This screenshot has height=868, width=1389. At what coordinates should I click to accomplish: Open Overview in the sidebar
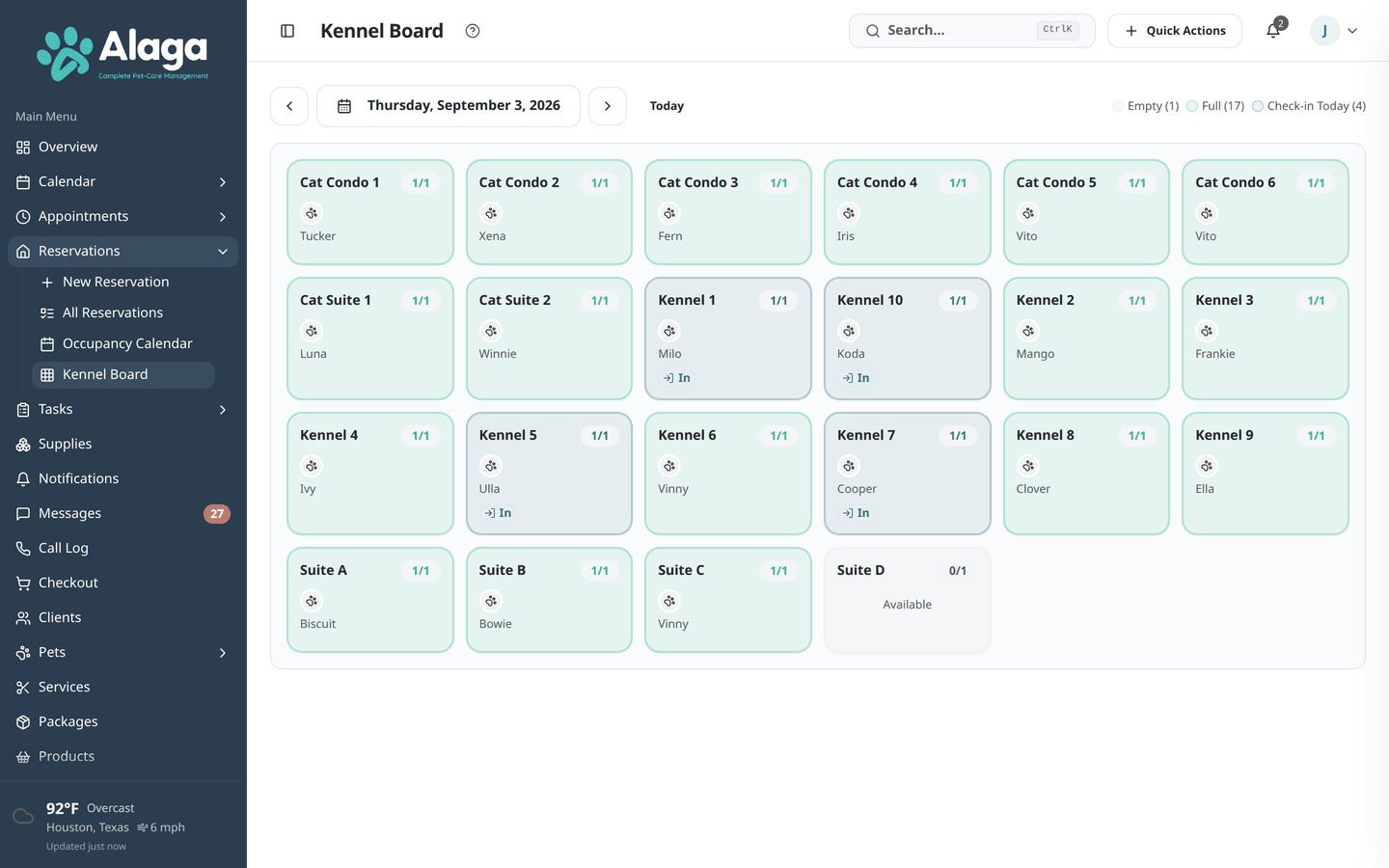click(123, 148)
